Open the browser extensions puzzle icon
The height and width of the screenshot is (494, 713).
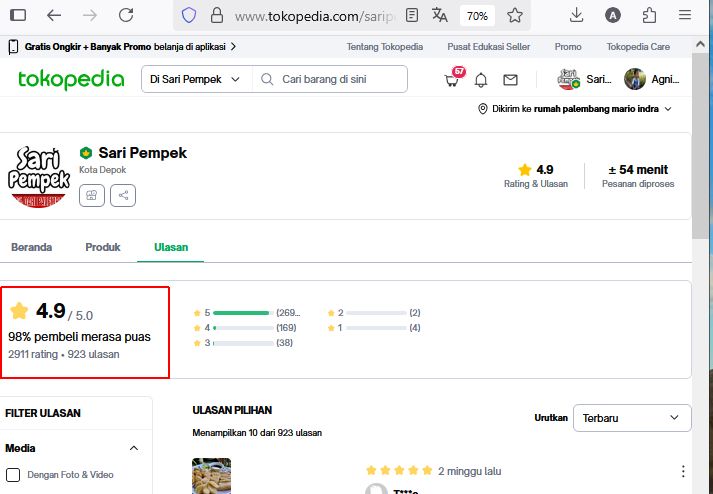(x=649, y=15)
